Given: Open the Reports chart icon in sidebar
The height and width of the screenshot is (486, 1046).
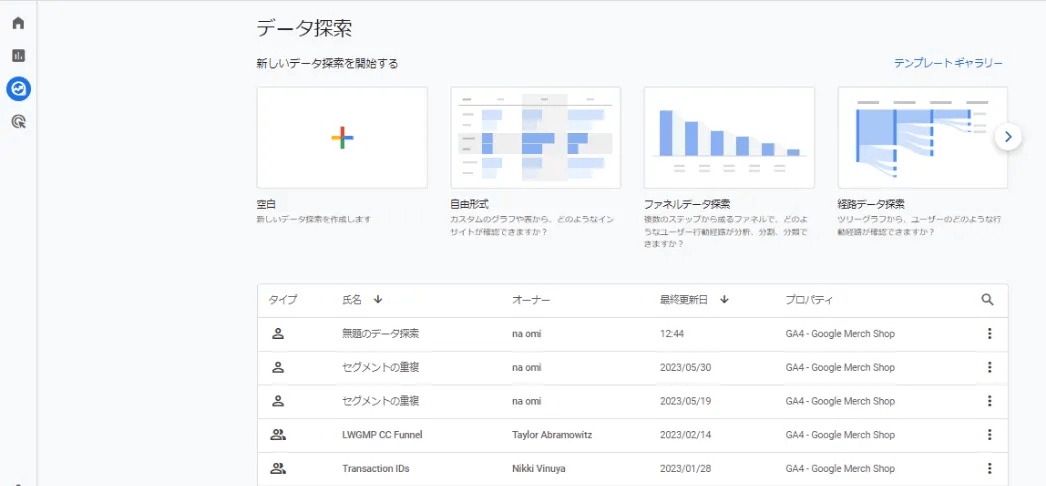Looking at the screenshot, I should pyautogui.click(x=18, y=56).
